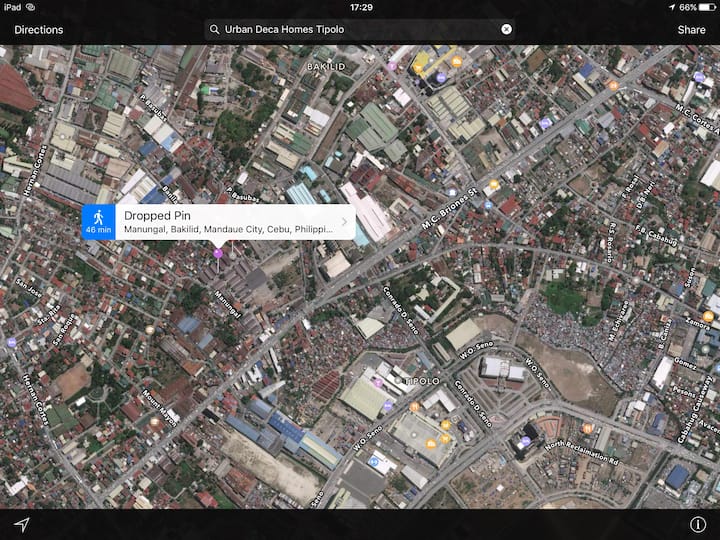
Task: Clear the search field text
Action: click(506, 29)
